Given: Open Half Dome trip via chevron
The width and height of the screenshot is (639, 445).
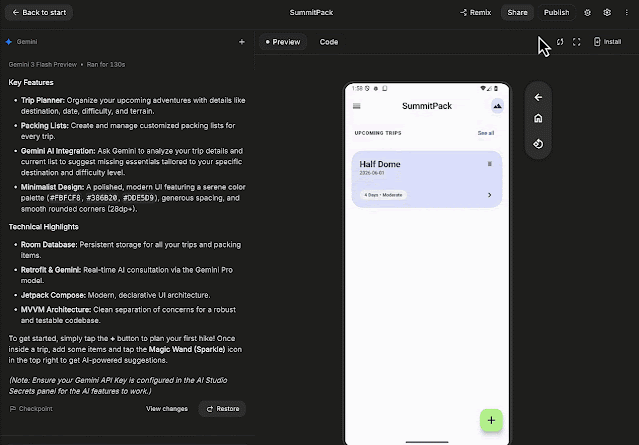Looking at the screenshot, I should pyautogui.click(x=489, y=195).
